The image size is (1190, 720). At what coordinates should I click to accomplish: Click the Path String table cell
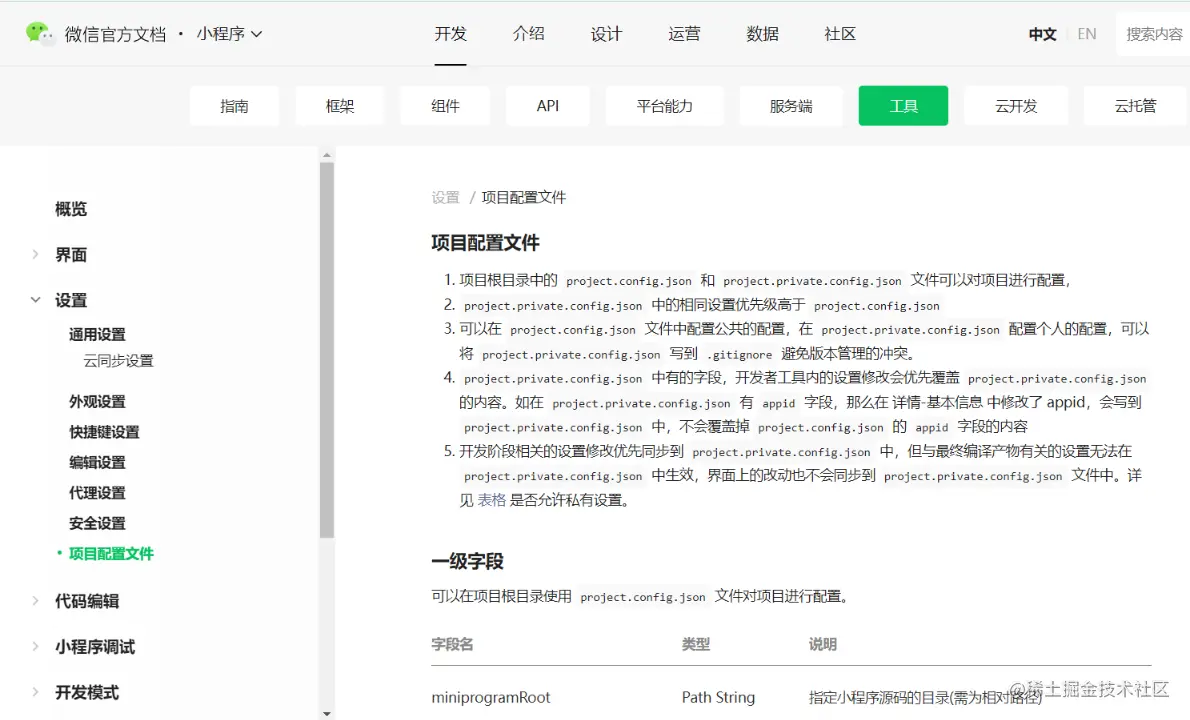coord(718,697)
